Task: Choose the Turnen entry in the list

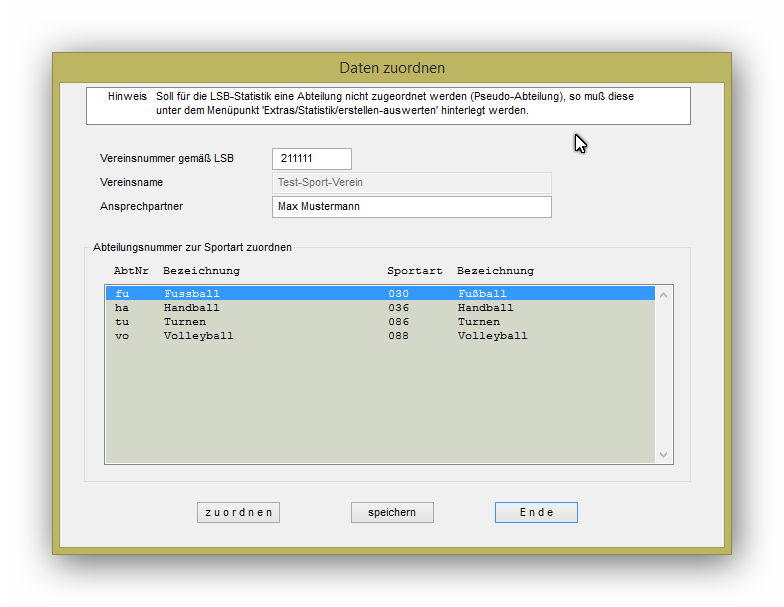Action: (x=380, y=322)
